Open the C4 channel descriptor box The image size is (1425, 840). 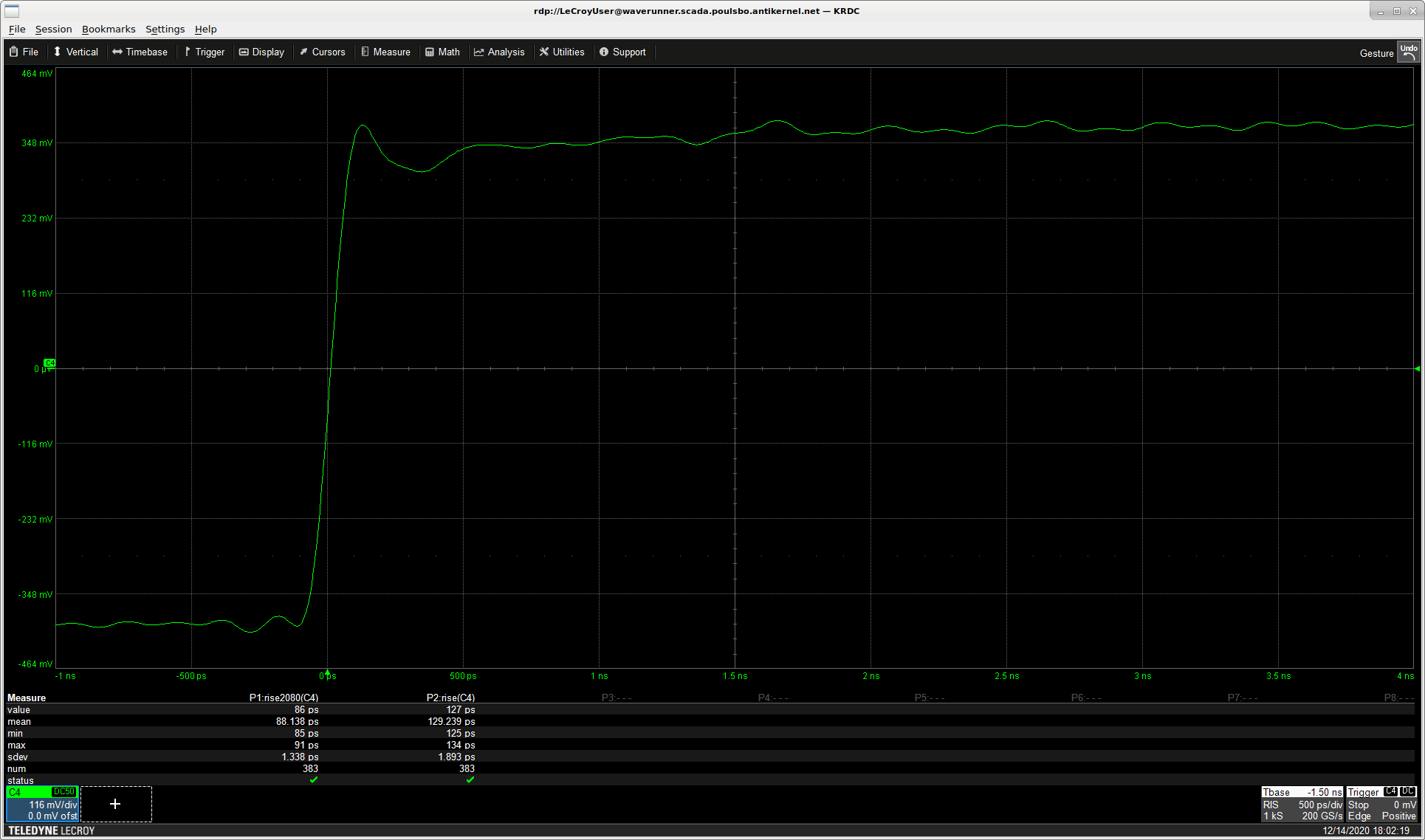point(42,804)
